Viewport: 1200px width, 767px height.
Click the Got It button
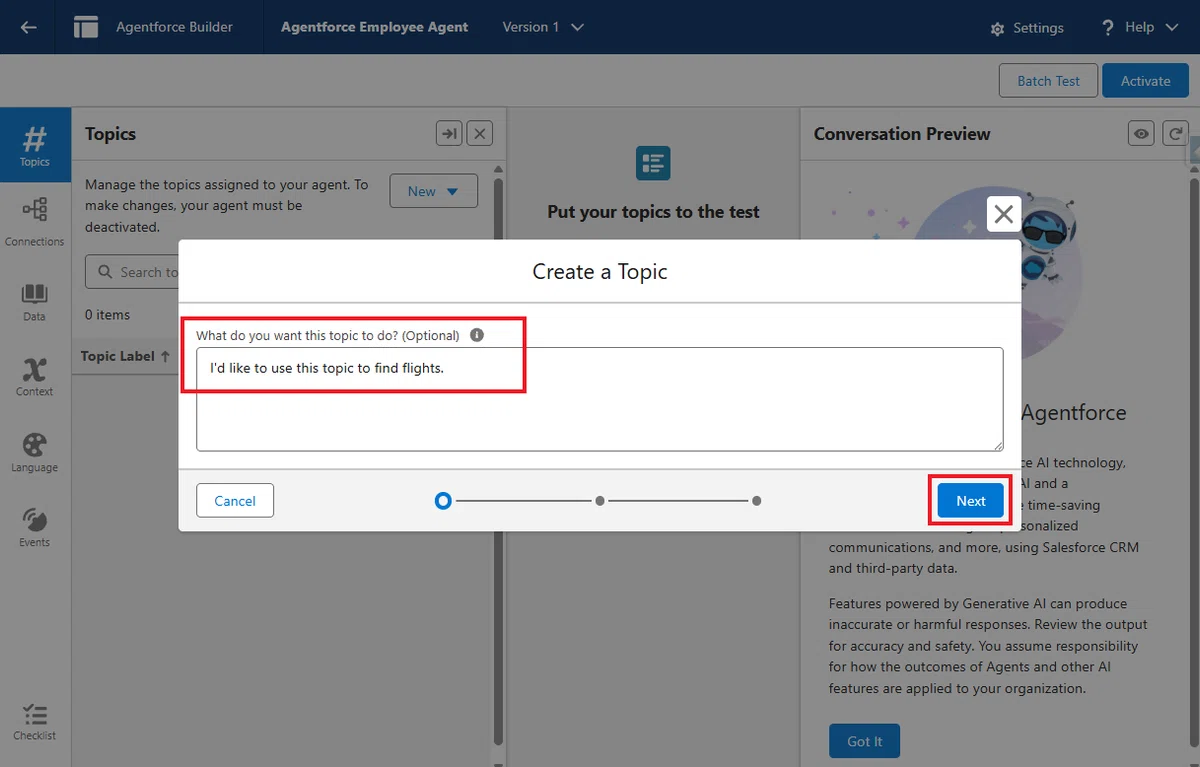point(864,741)
